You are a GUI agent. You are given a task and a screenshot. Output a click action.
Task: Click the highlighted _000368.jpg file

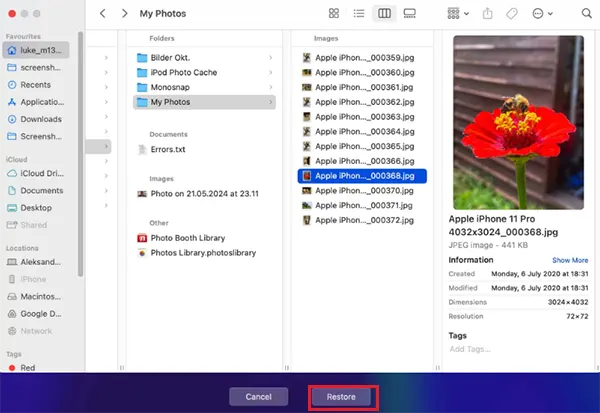point(362,176)
